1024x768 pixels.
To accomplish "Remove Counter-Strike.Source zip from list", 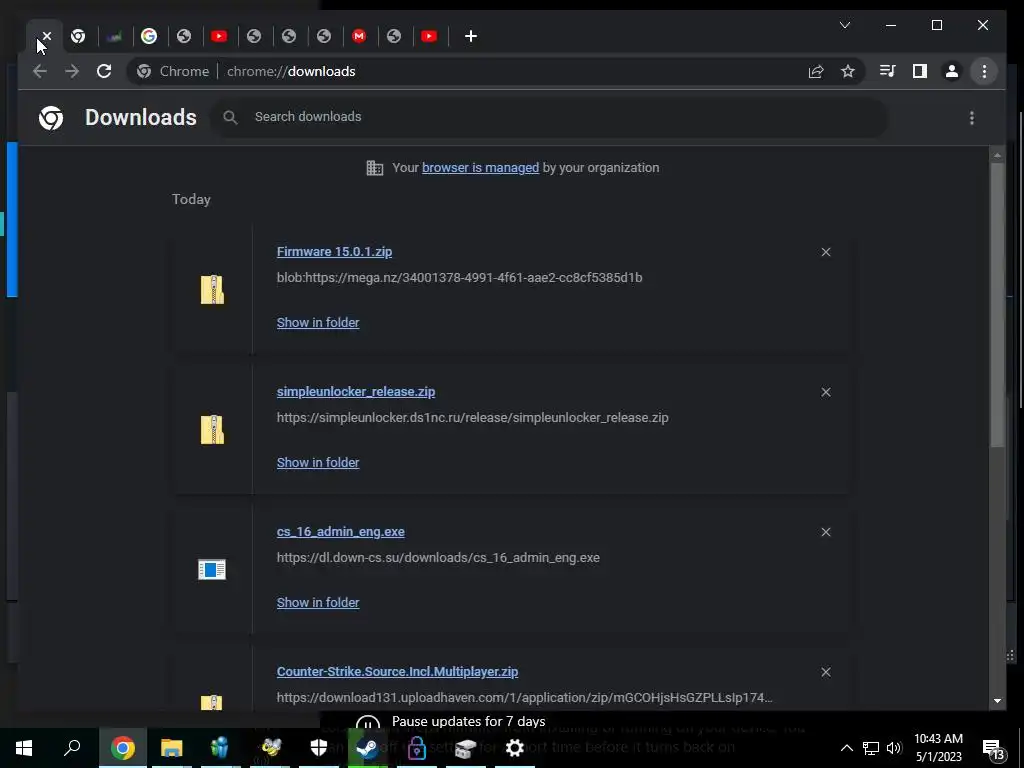I will (826, 672).
